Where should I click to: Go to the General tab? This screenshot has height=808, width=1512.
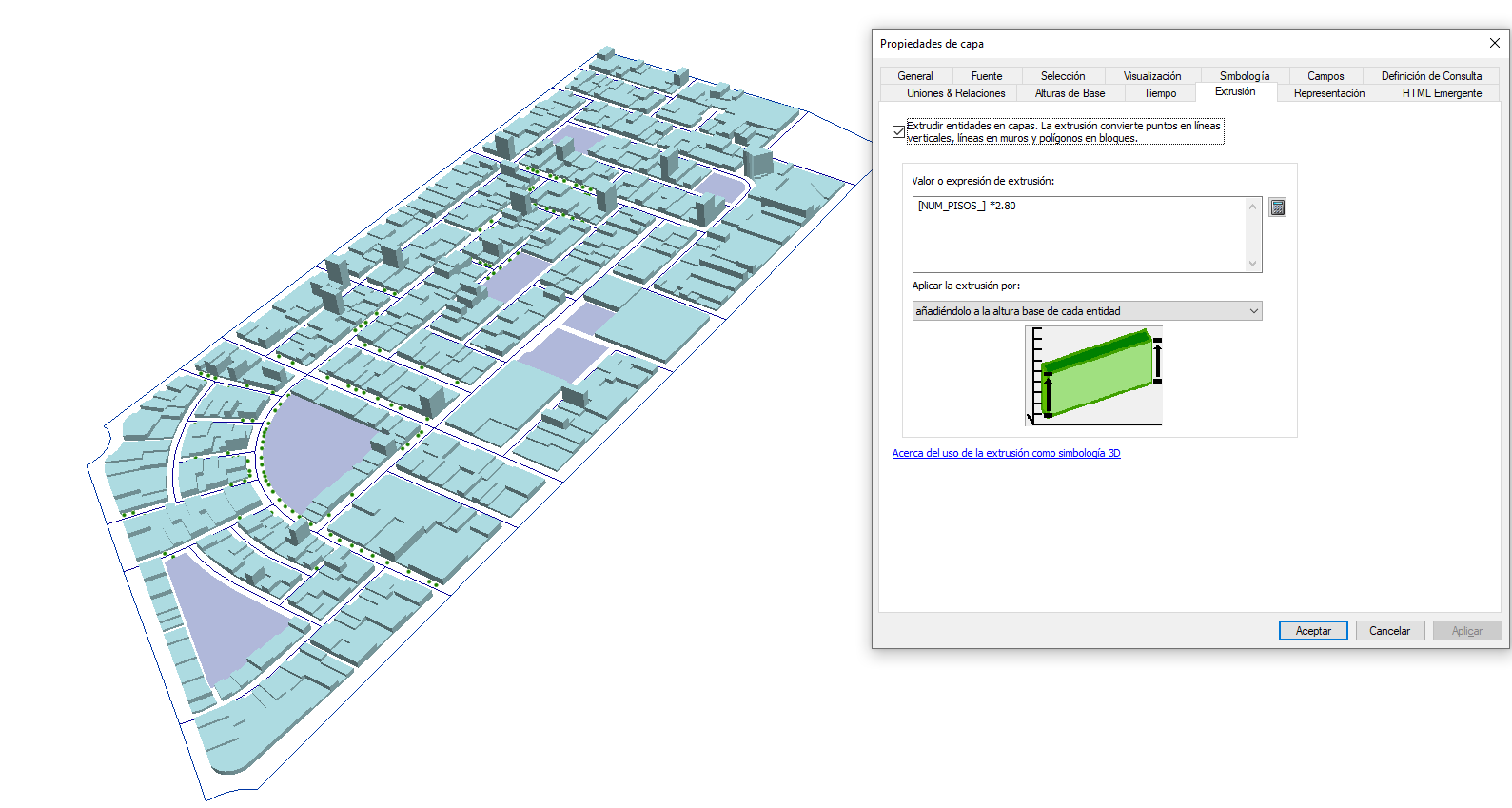click(x=914, y=76)
